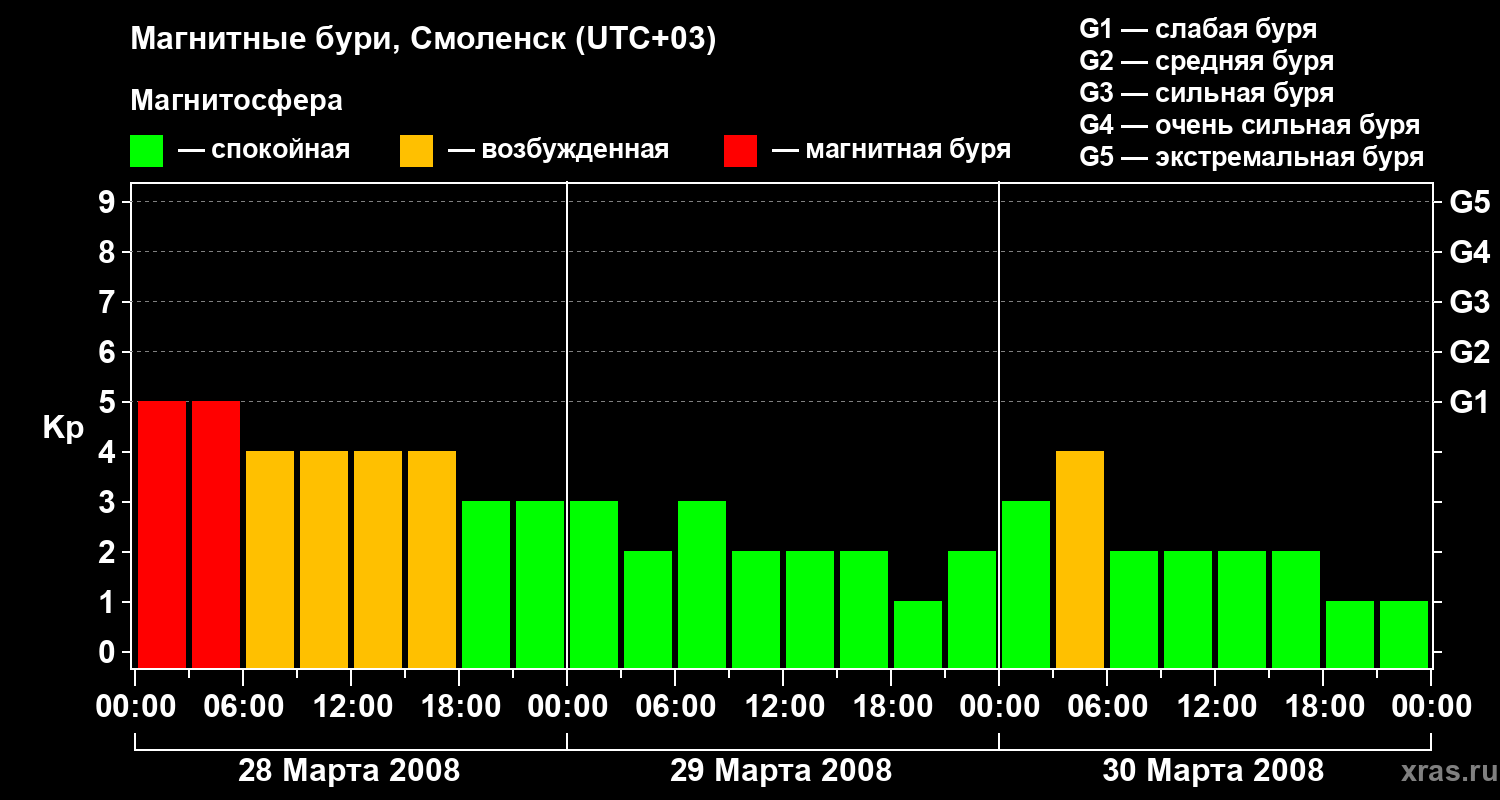Click the green bar for 06:00–09:00 on 30 March
The width and height of the screenshot is (1500, 800).
tap(1134, 609)
